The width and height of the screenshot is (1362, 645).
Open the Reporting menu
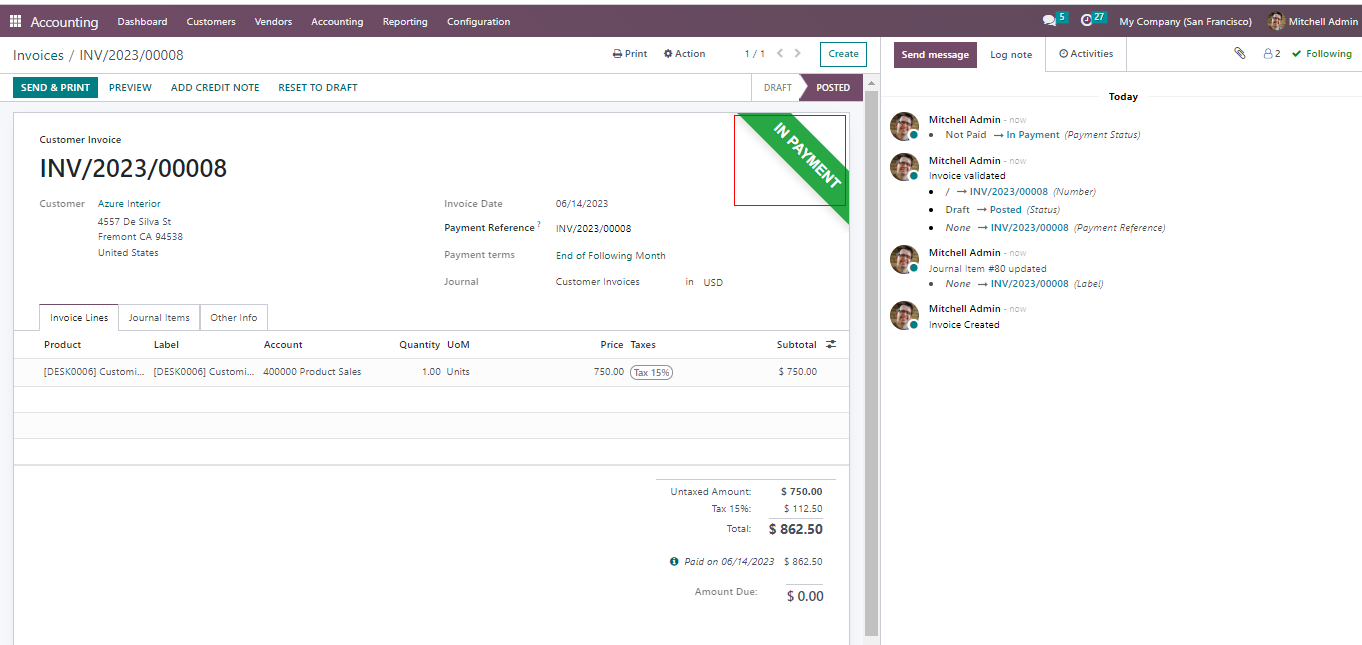[x=405, y=22]
